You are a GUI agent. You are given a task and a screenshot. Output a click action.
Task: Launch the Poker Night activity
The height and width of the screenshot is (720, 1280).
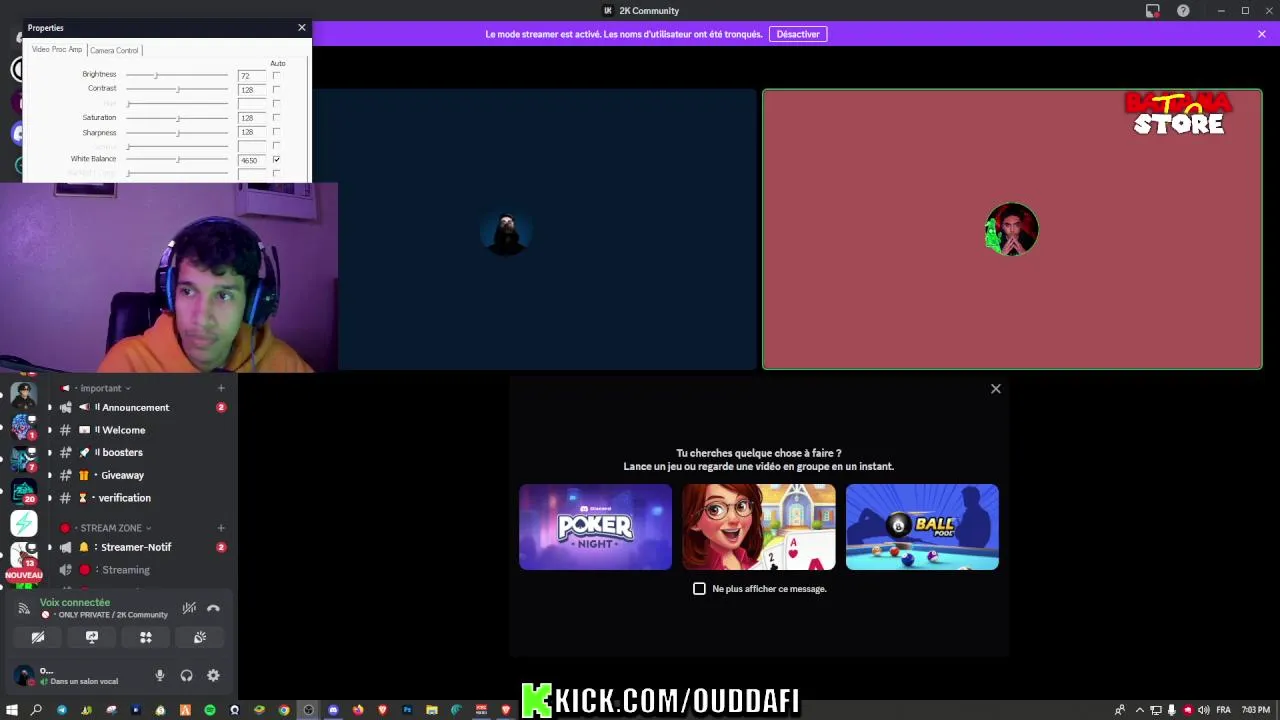[x=595, y=527]
